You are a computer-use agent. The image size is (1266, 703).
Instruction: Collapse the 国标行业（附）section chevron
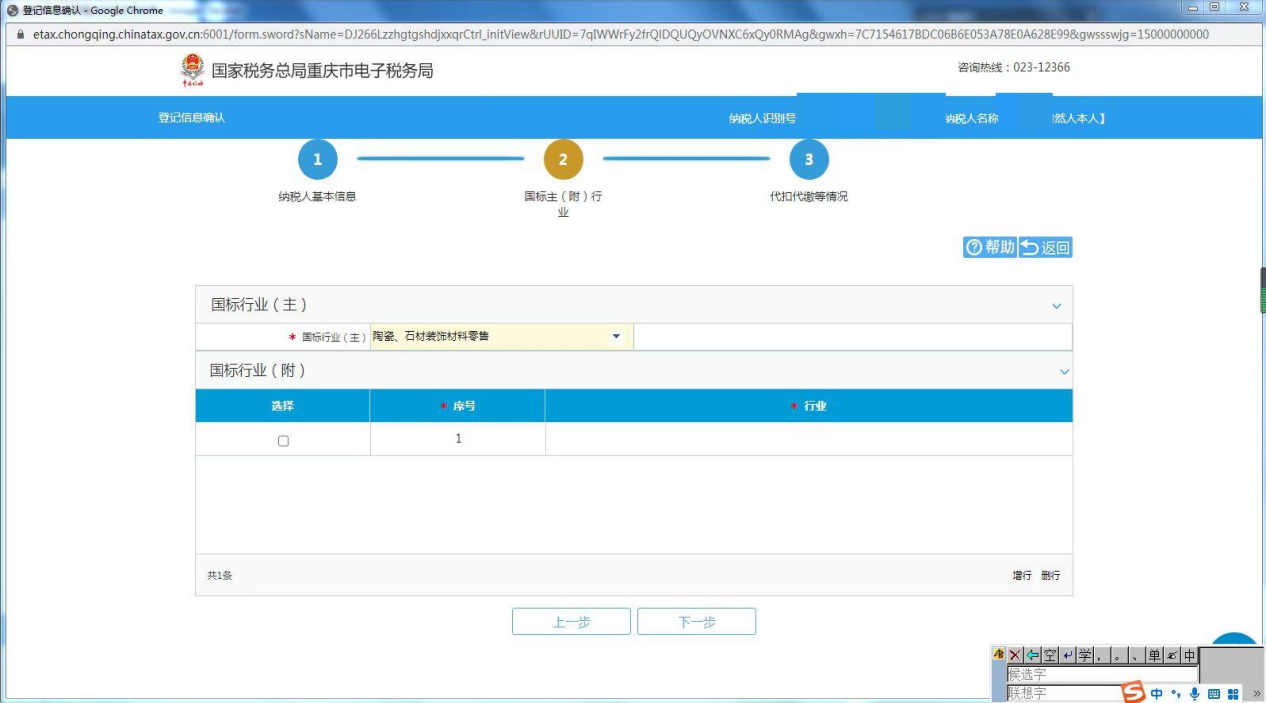(x=1064, y=371)
